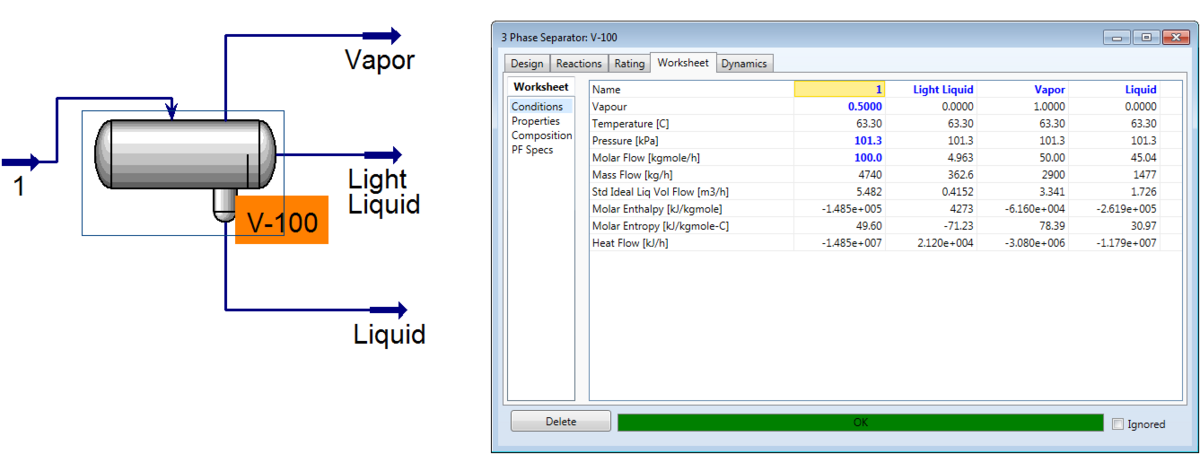Open the Design tab
Image resolution: width=1200 pixels, height=454 pixels.
526,64
